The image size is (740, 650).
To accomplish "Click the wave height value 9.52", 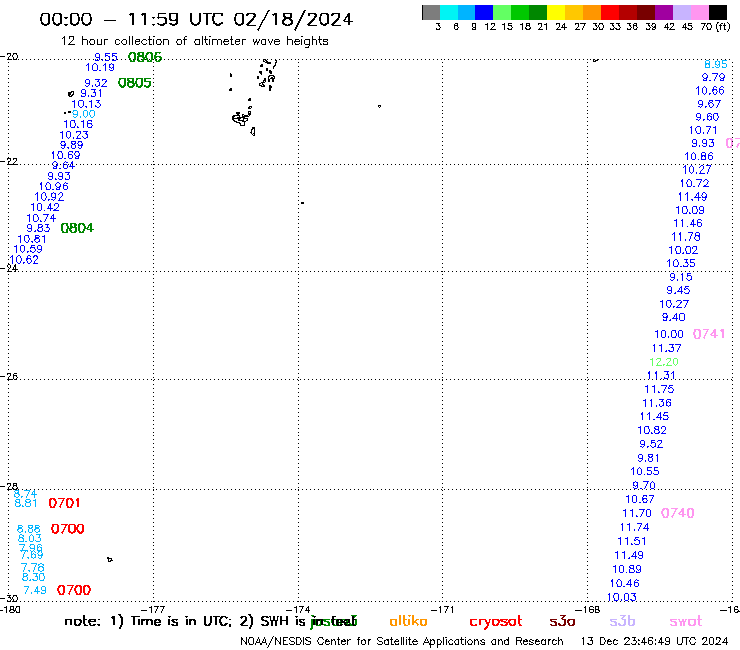I will coord(651,444).
